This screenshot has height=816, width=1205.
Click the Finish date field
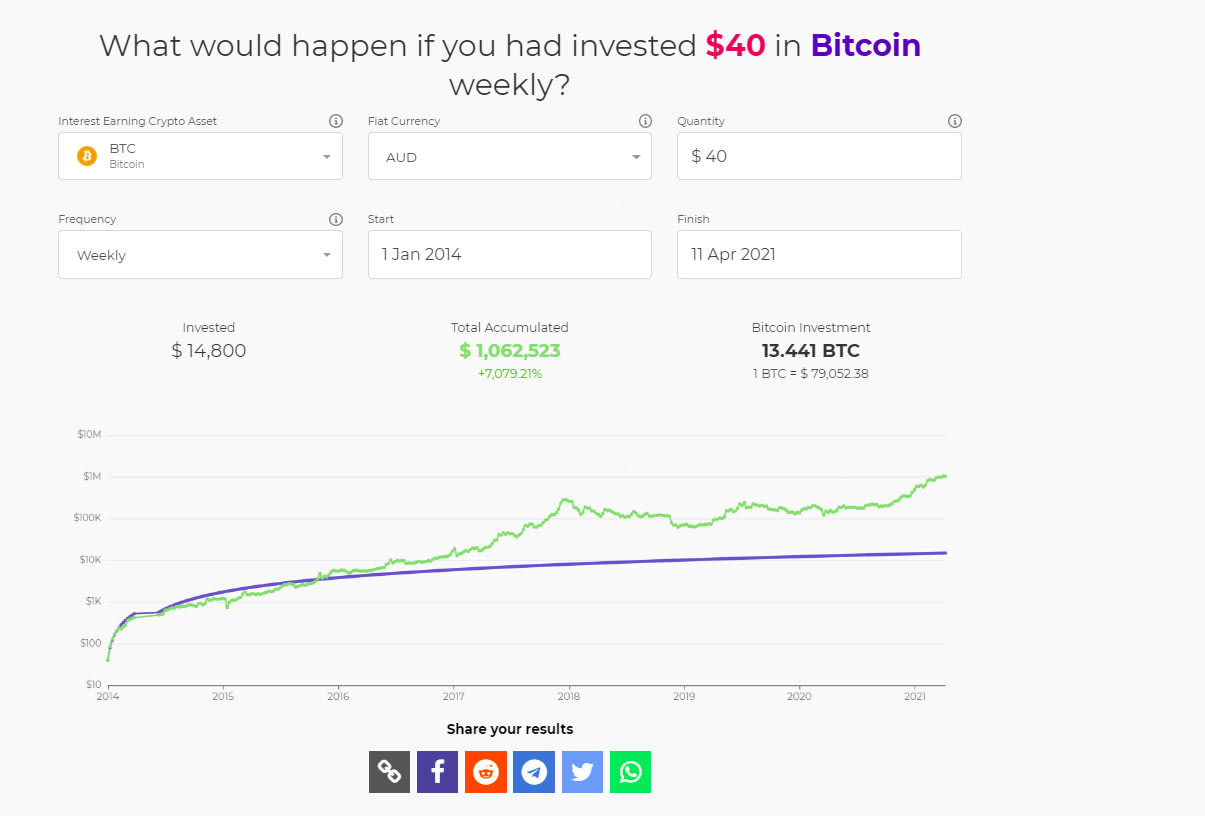(819, 255)
